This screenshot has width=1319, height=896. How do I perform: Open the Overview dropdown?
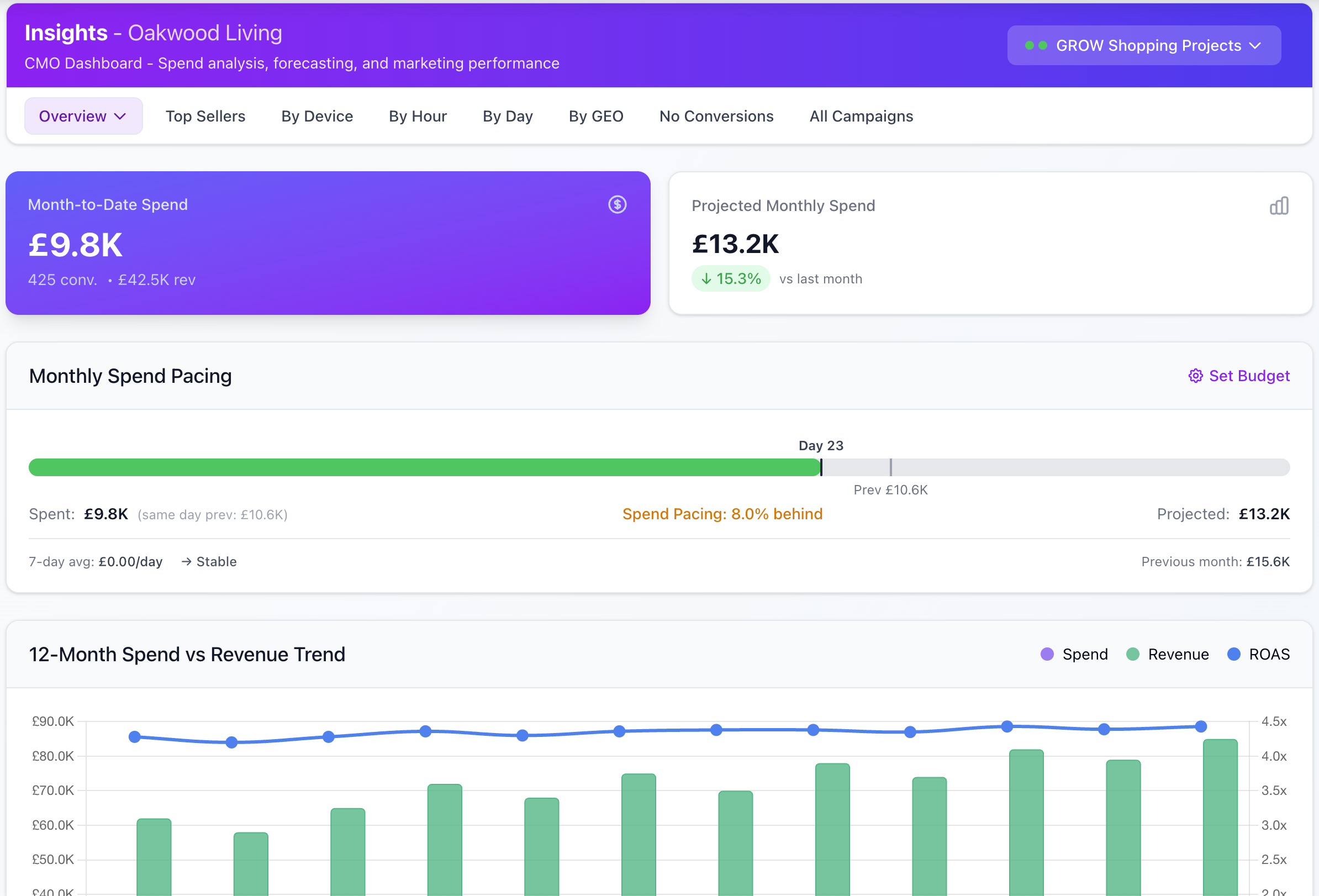click(x=83, y=116)
